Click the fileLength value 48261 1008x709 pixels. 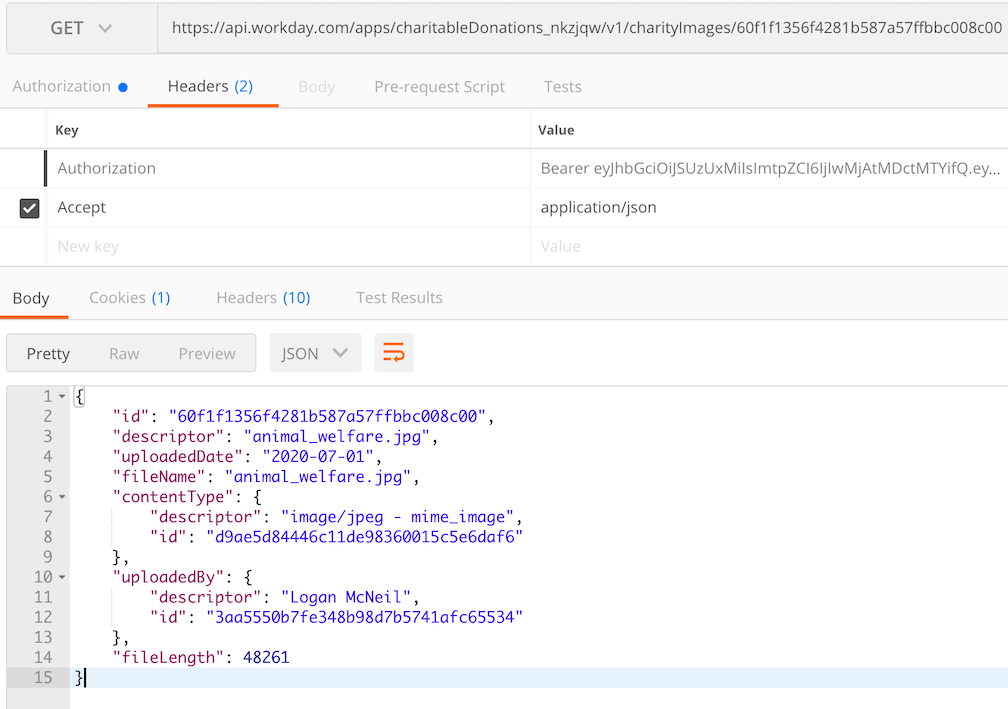tap(266, 658)
